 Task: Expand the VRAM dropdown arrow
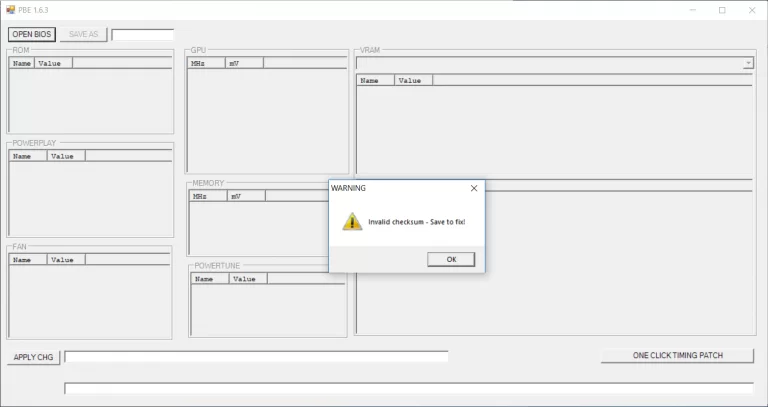pyautogui.click(x=748, y=63)
